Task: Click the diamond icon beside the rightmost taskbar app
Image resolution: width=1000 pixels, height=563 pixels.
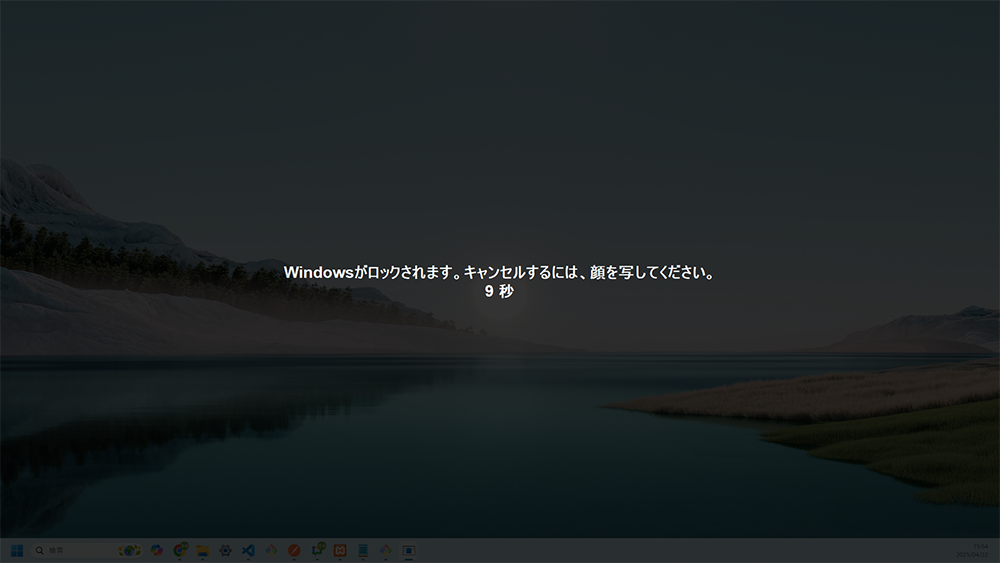Action: click(386, 550)
